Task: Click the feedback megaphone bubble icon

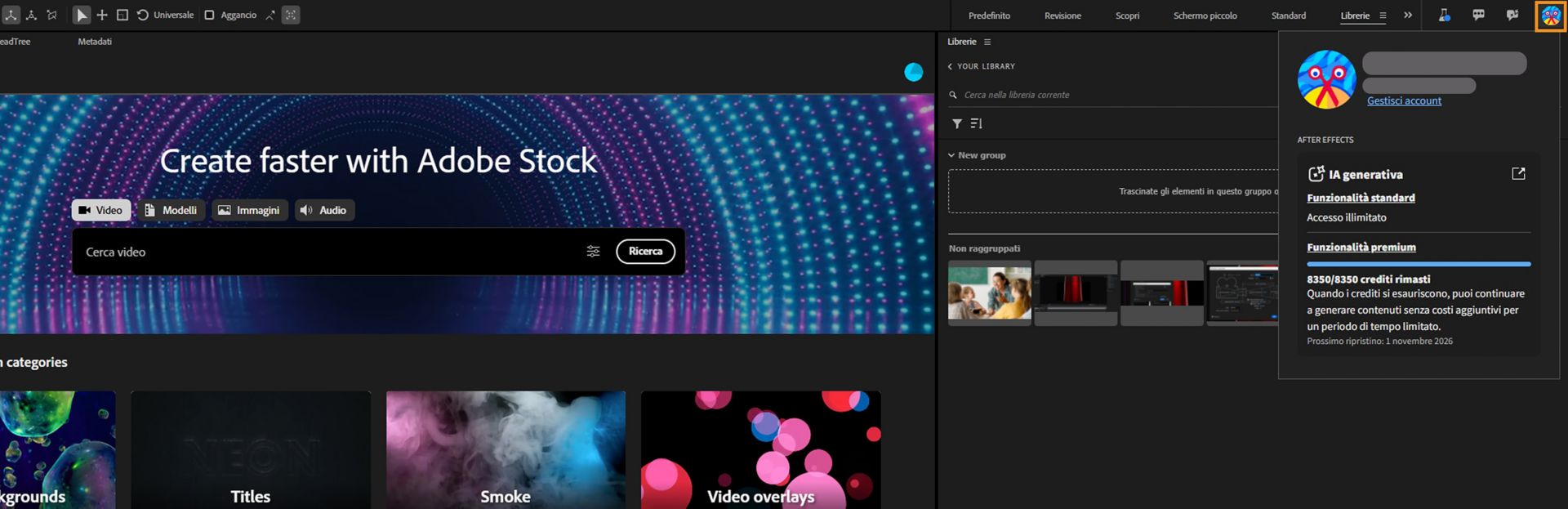Action: pyautogui.click(x=1512, y=15)
